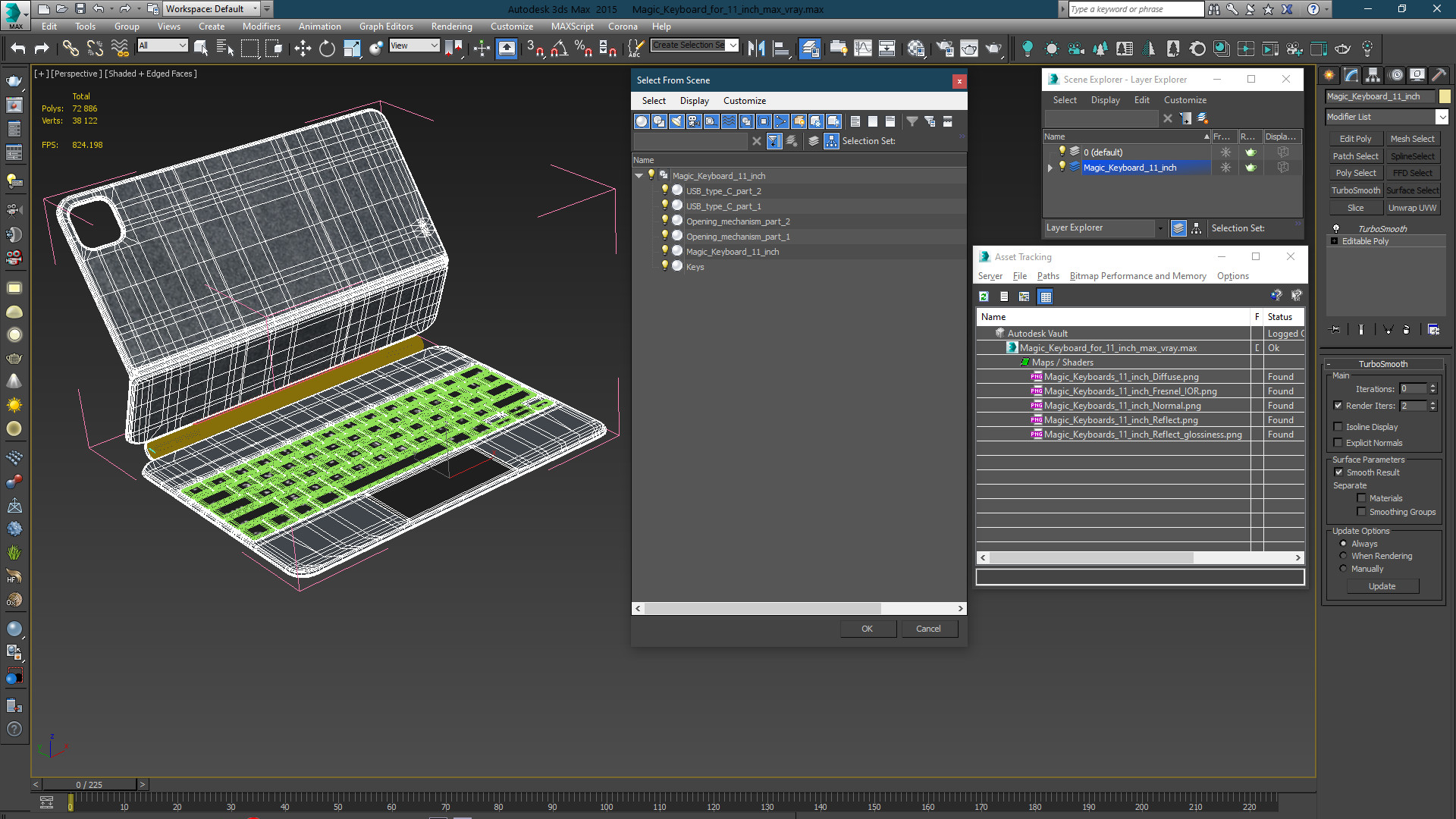Open Curve Editor from main toolbar
Viewport: 1456px width, 819px height.
click(x=863, y=49)
